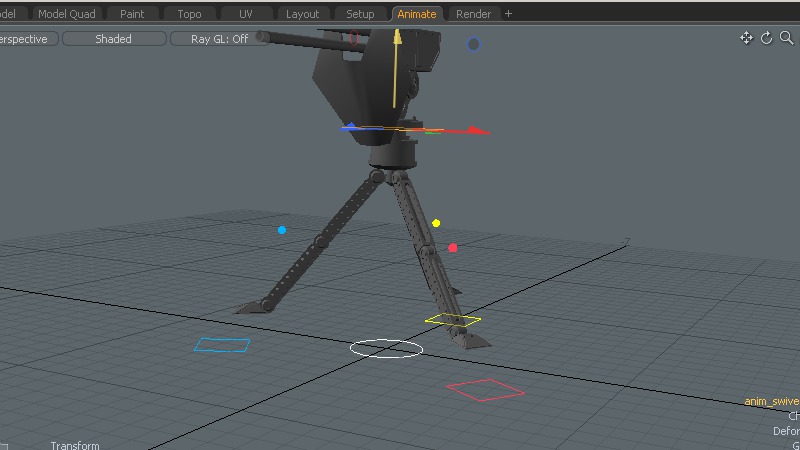Image resolution: width=800 pixels, height=450 pixels.
Task: Select the small red ring on barrel
Action: [x=354, y=37]
